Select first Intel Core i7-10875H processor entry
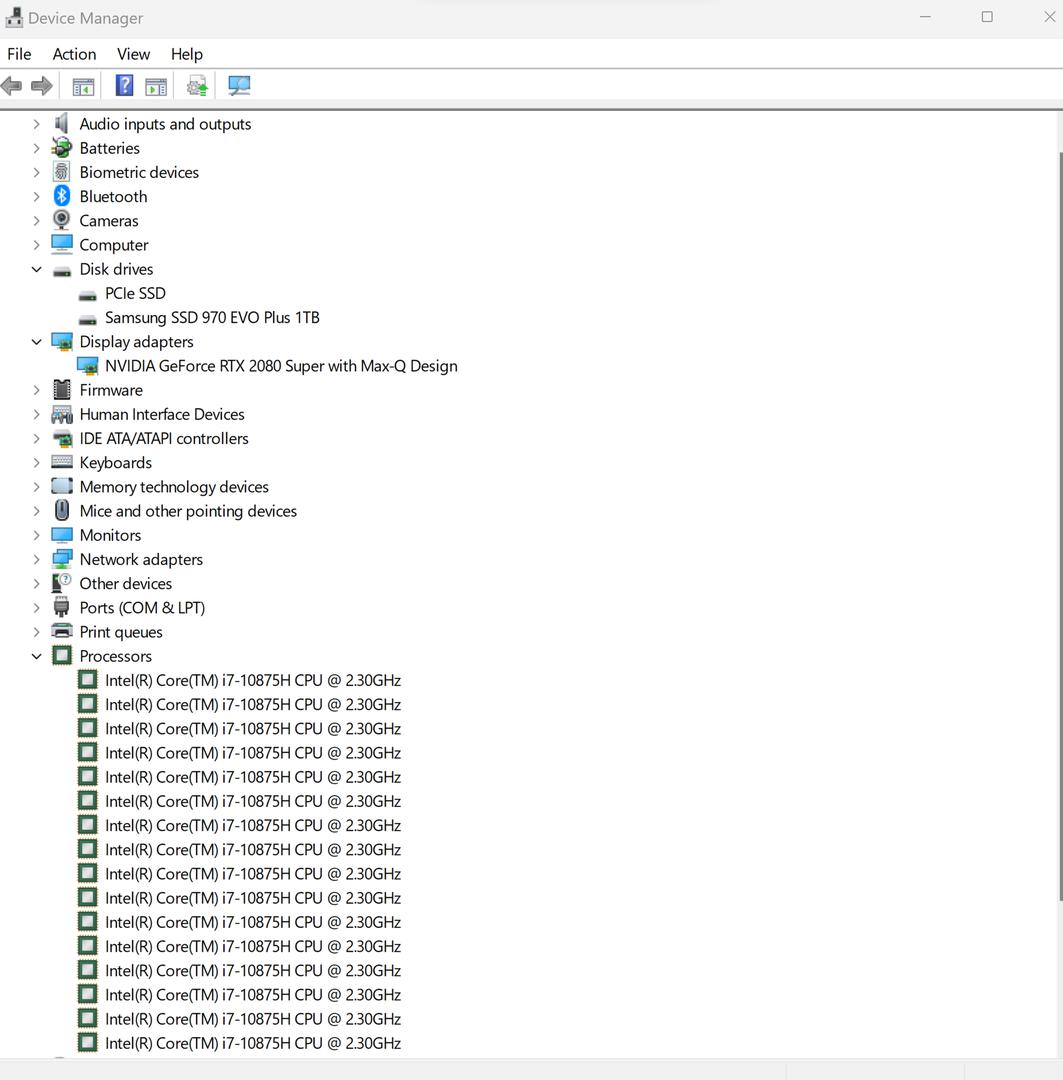 pos(253,681)
